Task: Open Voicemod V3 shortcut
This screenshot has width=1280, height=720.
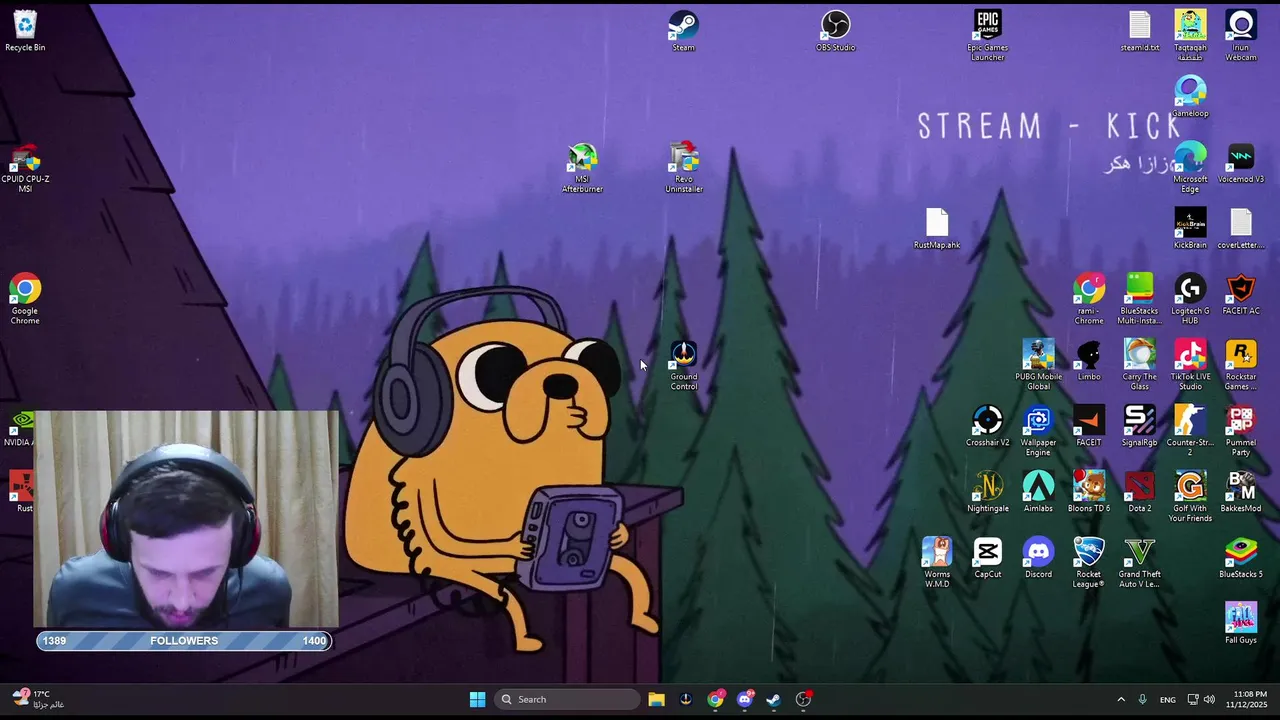Action: pos(1241,162)
